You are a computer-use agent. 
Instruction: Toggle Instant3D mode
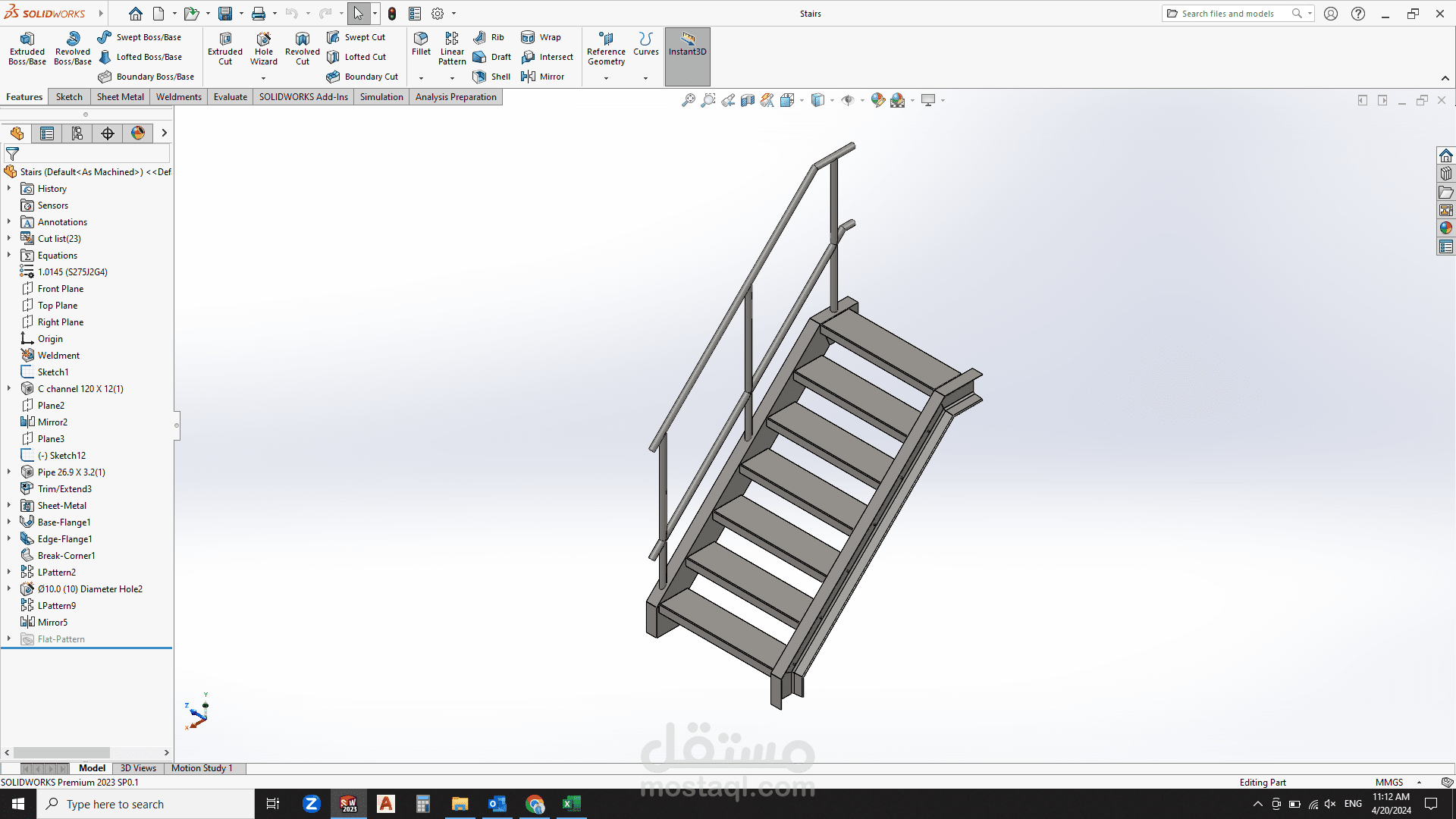[688, 56]
